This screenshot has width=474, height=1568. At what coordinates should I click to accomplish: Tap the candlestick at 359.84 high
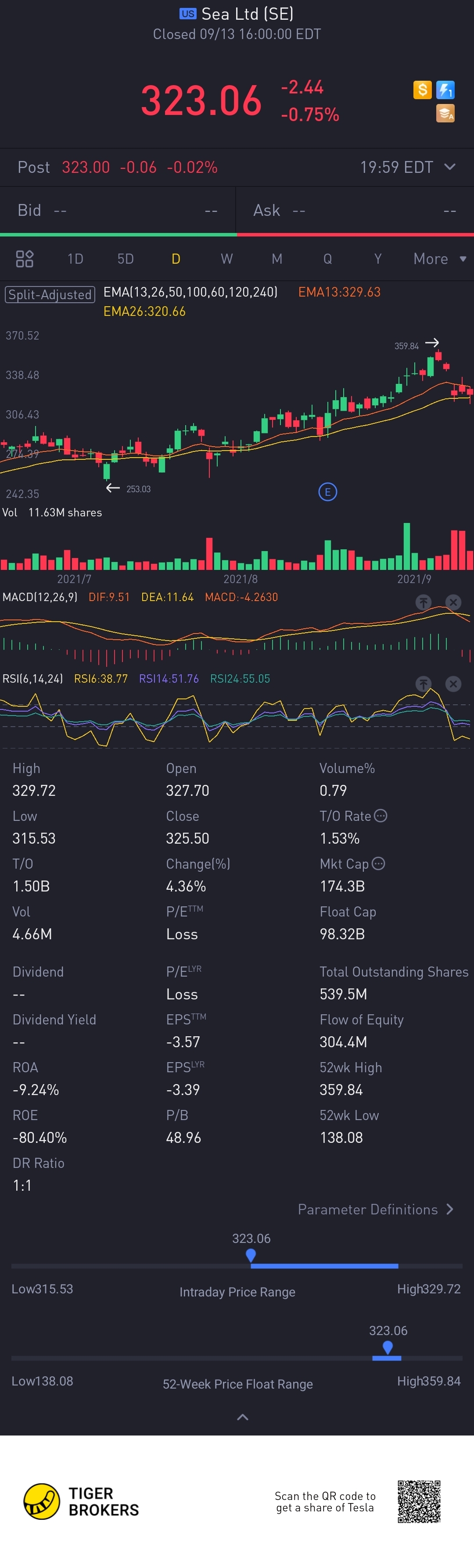pos(438,356)
